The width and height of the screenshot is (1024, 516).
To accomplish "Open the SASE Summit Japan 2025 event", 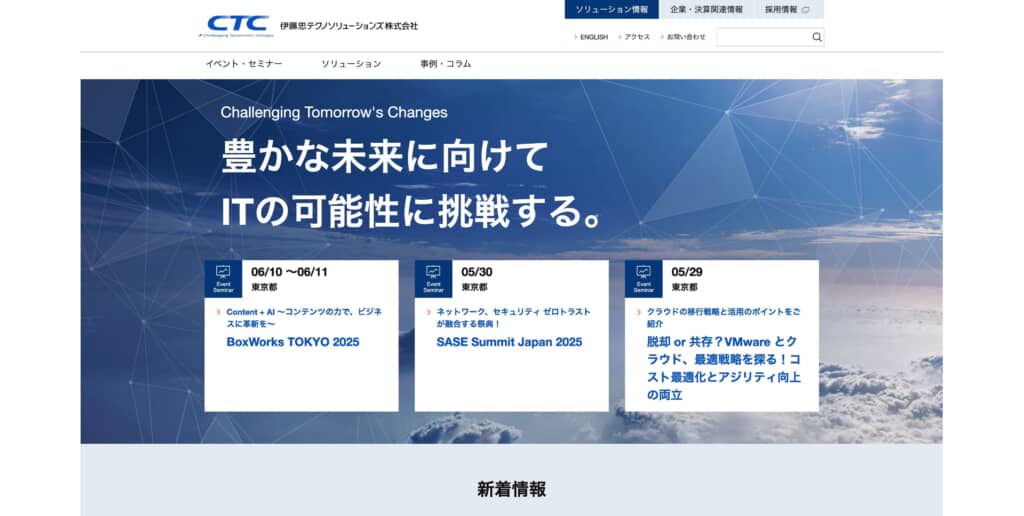I will click(x=508, y=342).
